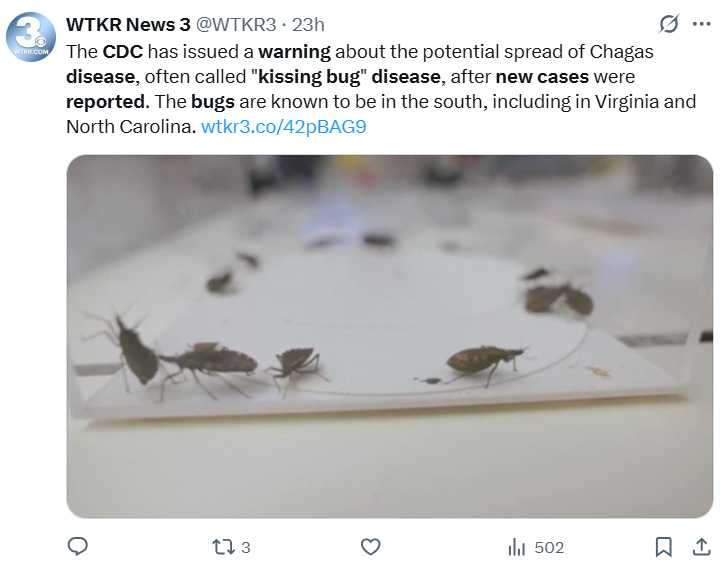This screenshot has width=721, height=565.
Task: Bookmark this WTKR post
Action: click(663, 547)
